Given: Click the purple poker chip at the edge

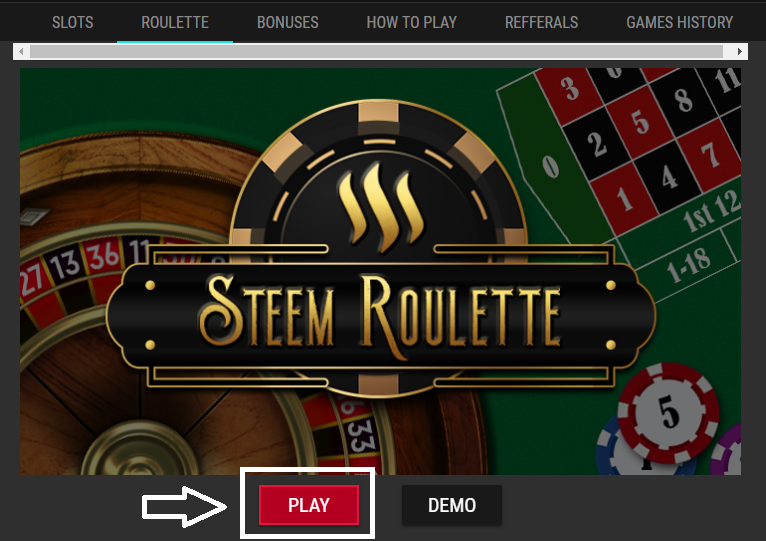Looking at the screenshot, I should click(728, 452).
